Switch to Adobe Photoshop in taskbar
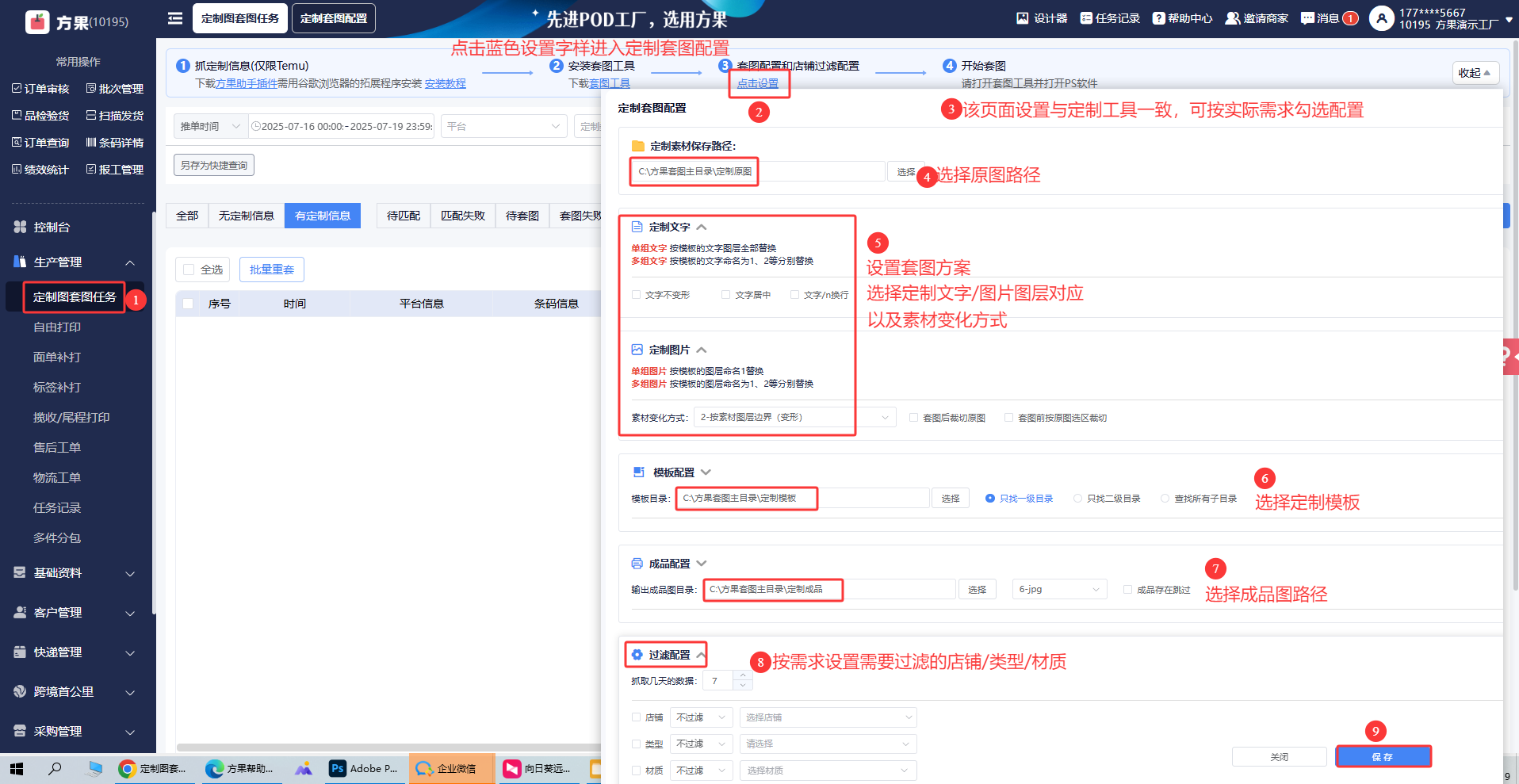Image resolution: width=1519 pixels, height=784 pixels. point(364,769)
